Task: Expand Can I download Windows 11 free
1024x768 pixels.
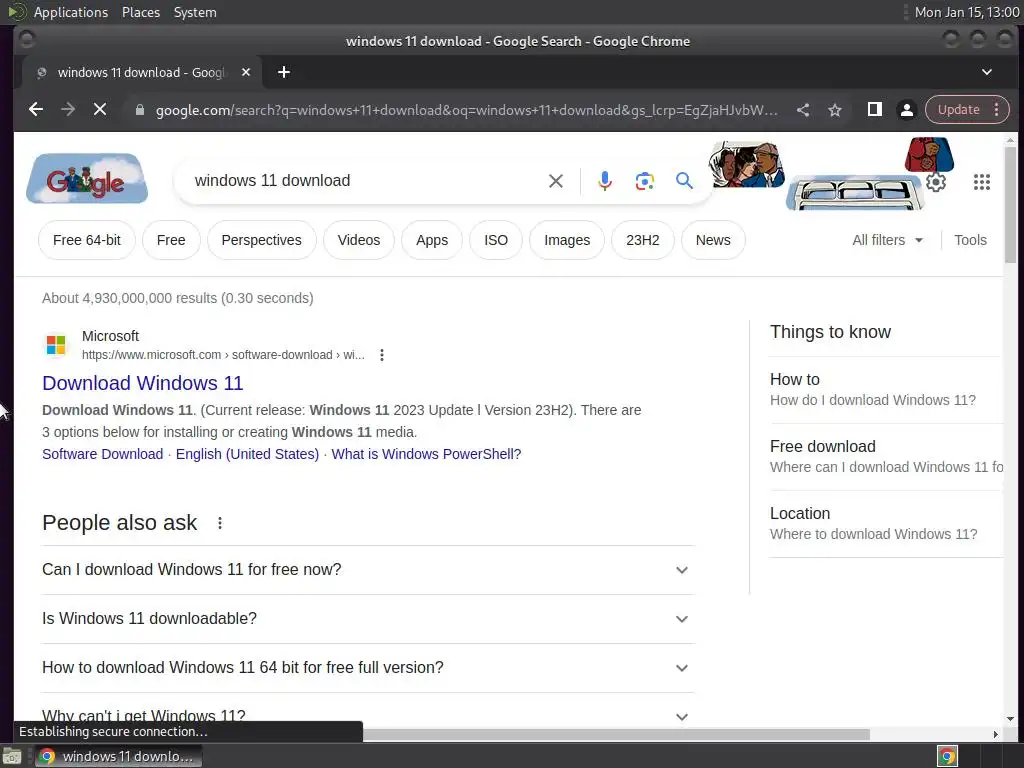Action: [x=367, y=569]
